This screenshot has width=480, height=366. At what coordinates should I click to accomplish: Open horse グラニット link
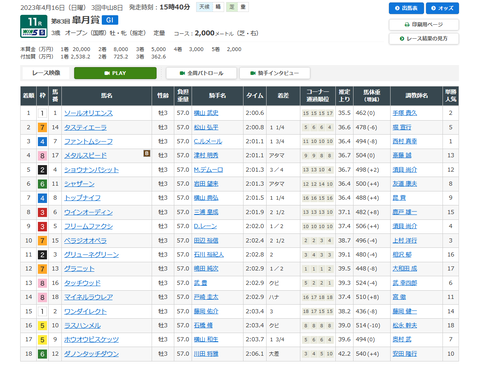point(79,269)
